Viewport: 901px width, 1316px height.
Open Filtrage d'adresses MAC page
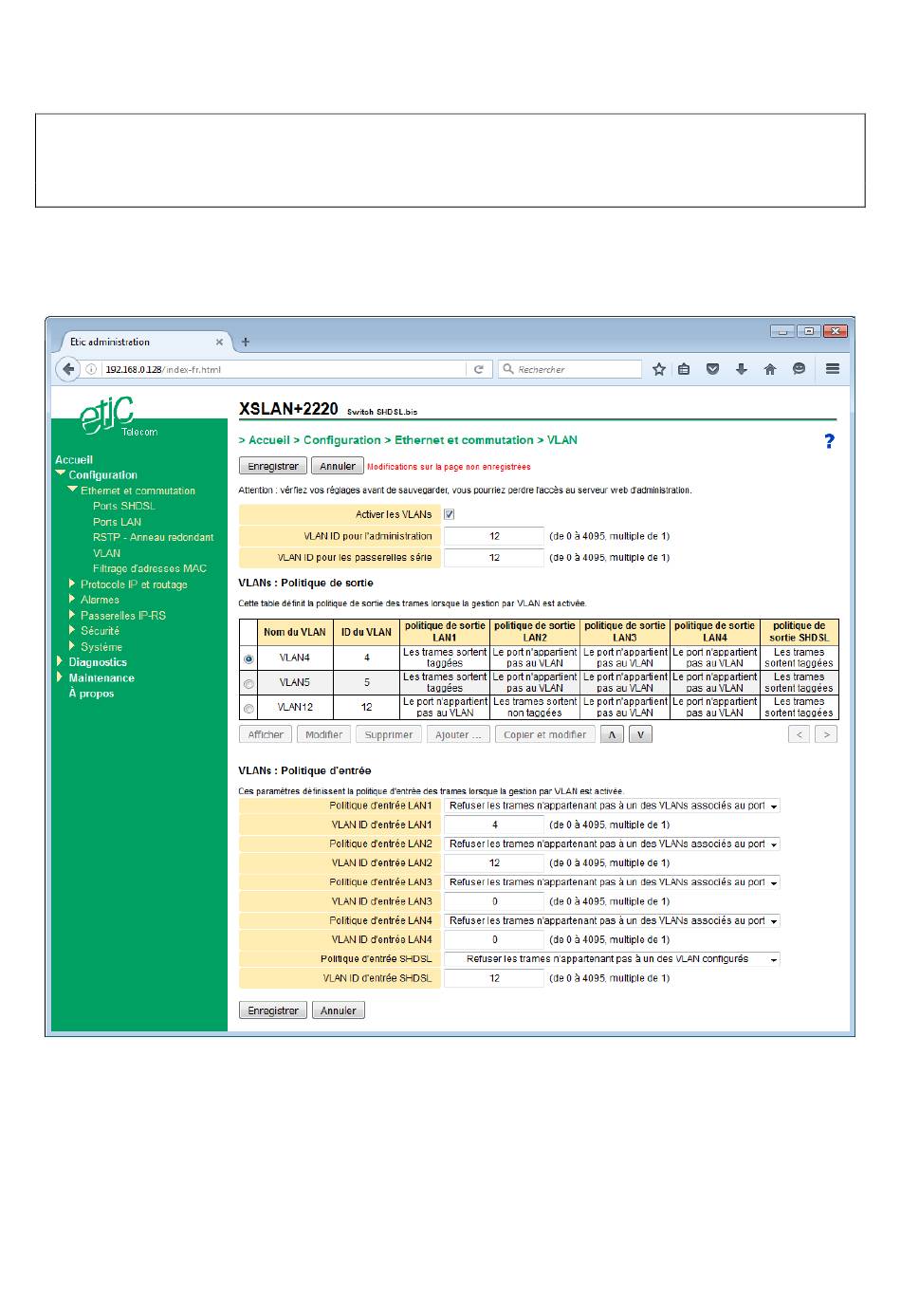point(150,568)
